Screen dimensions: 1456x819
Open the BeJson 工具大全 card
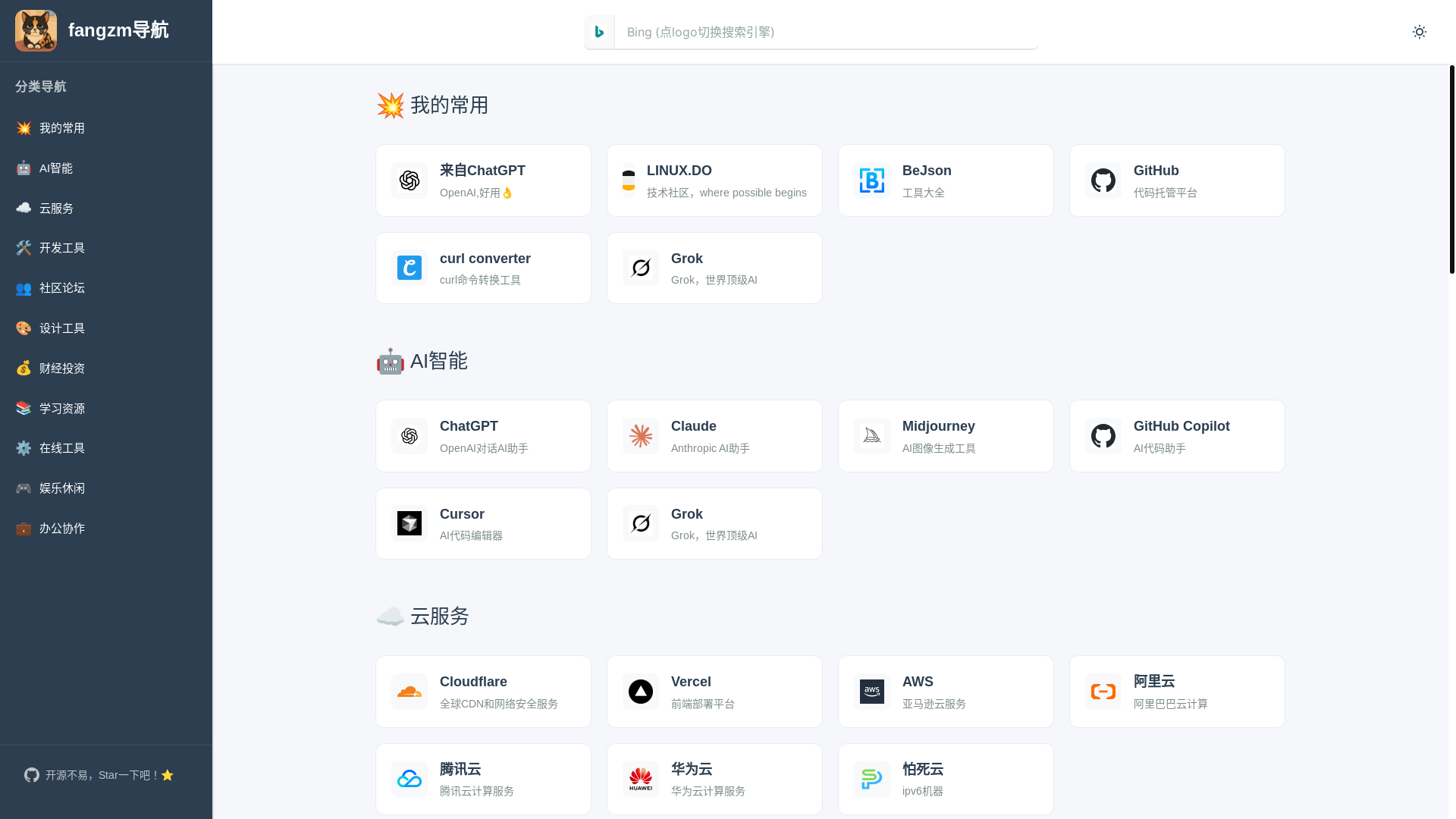946,180
